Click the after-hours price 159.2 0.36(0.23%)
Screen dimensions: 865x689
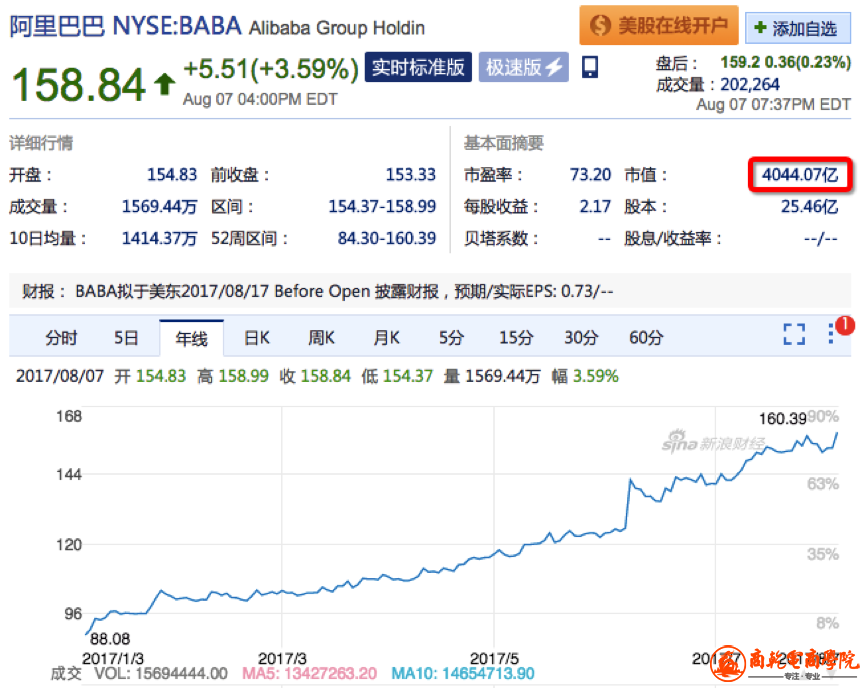click(x=786, y=62)
